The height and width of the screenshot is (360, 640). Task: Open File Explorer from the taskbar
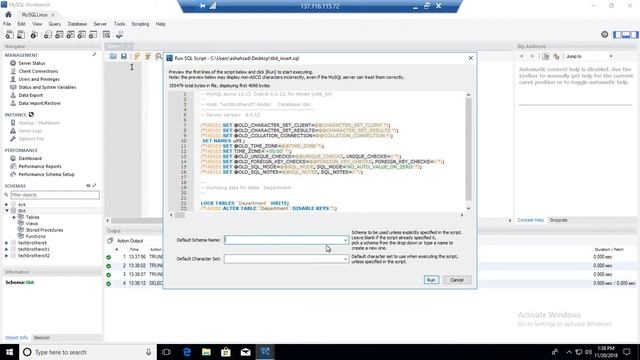(206, 352)
